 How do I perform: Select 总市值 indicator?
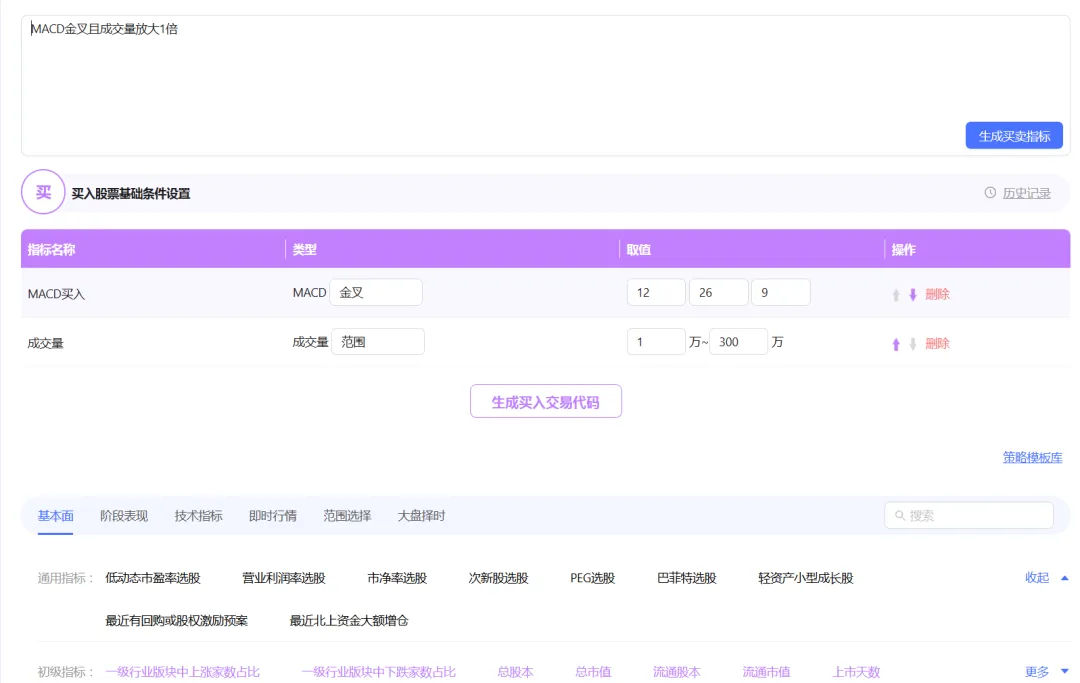coord(593,672)
